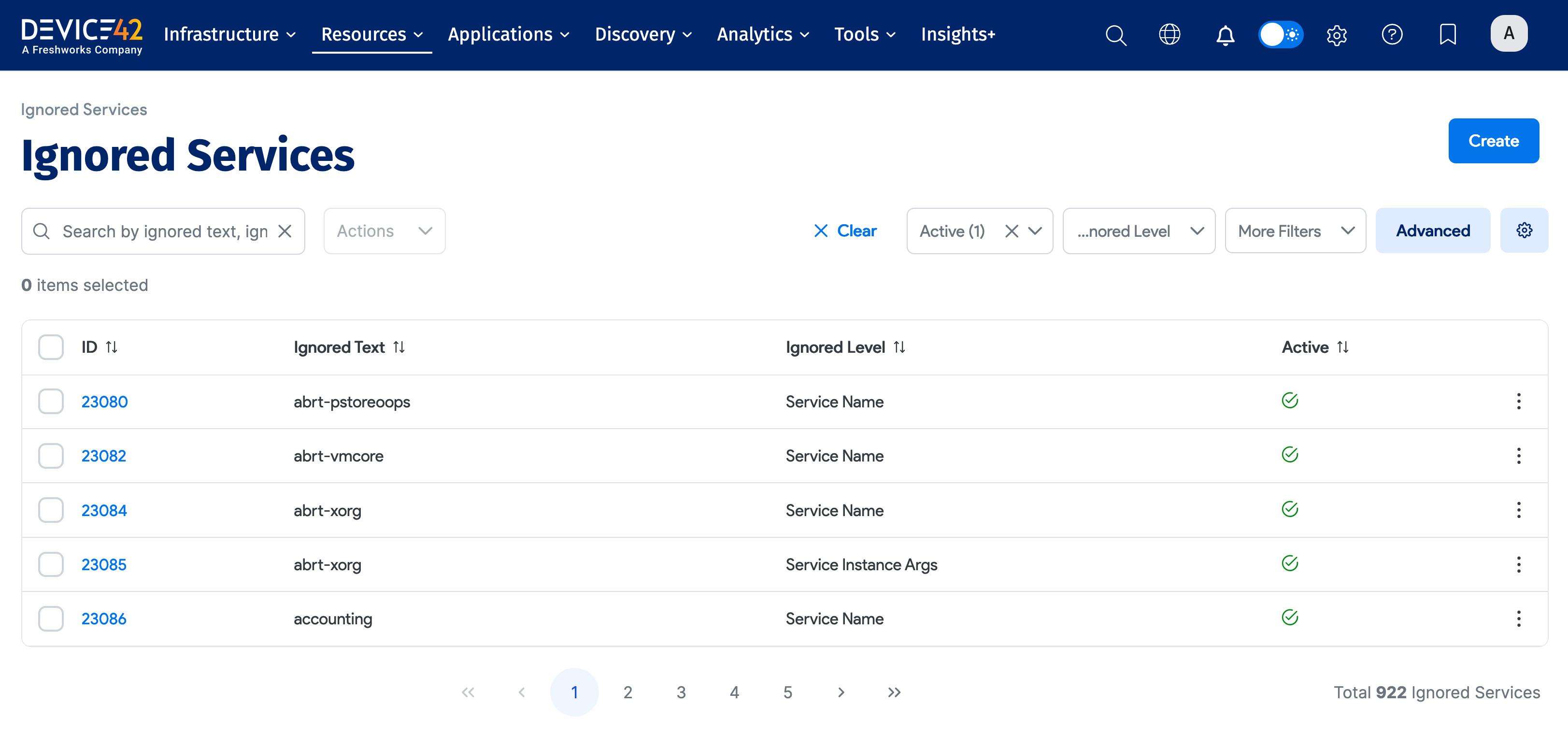This screenshot has width=1568, height=749.
Task: Open the Infrastructure menu
Action: (229, 35)
